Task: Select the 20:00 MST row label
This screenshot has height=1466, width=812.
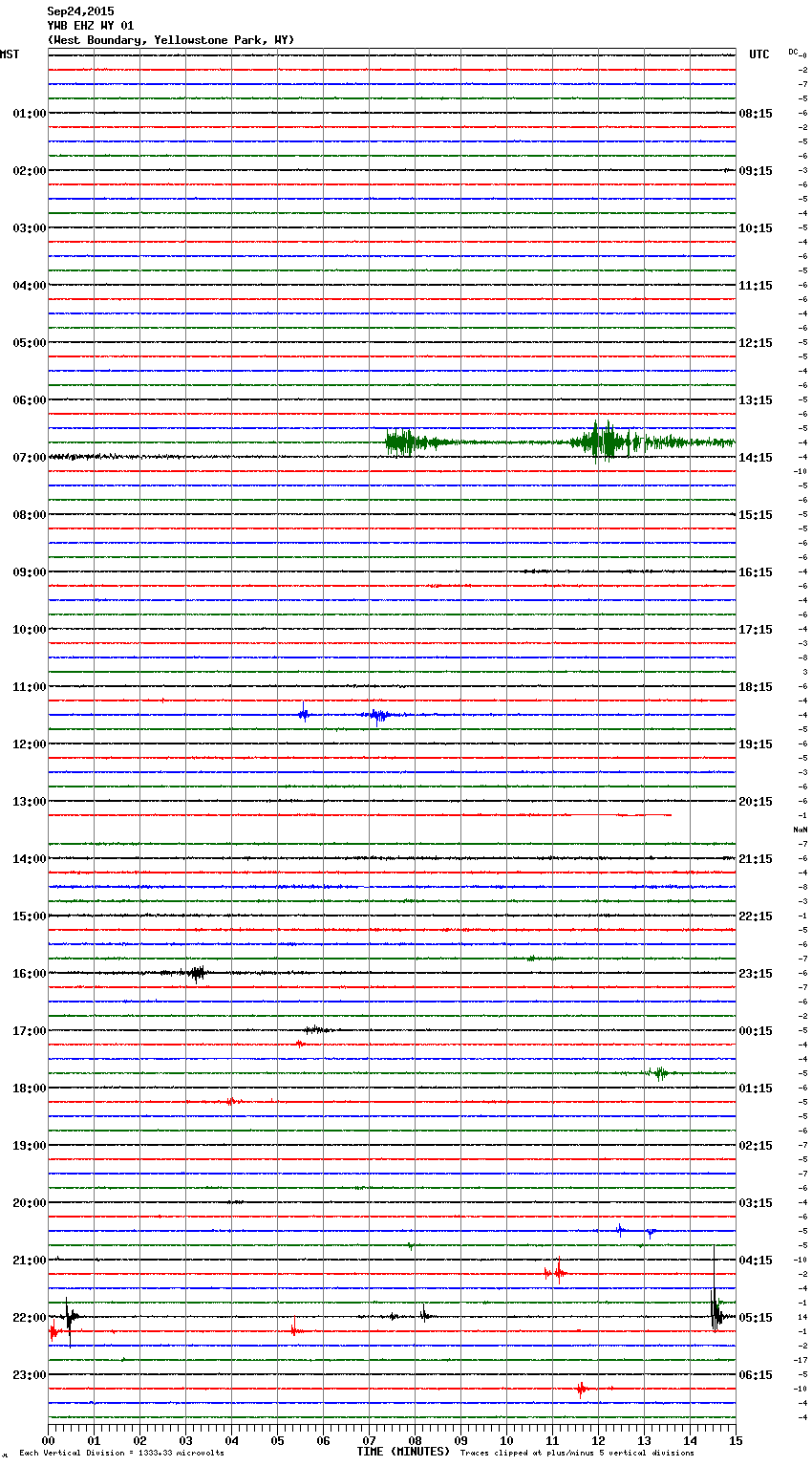Action: point(30,1203)
